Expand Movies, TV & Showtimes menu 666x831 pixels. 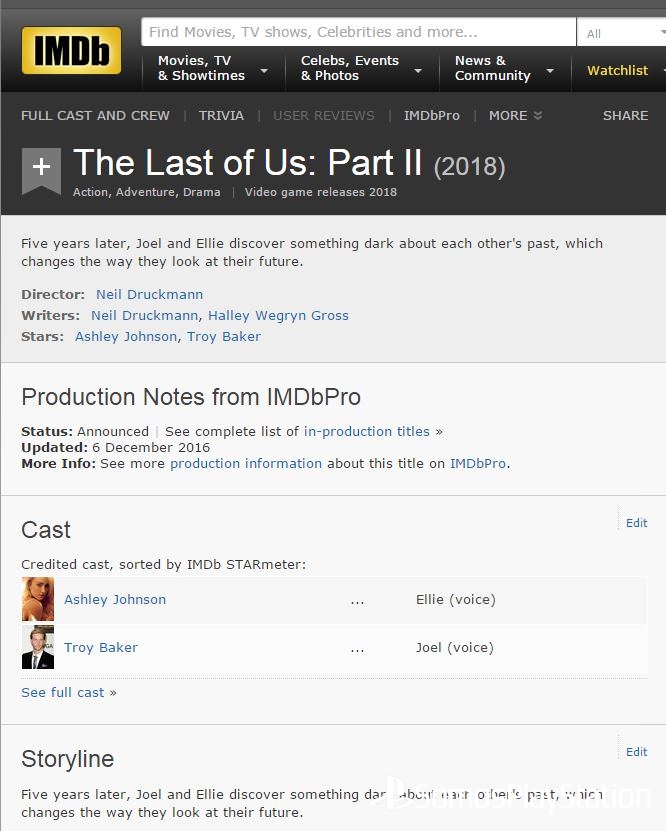[x=212, y=68]
